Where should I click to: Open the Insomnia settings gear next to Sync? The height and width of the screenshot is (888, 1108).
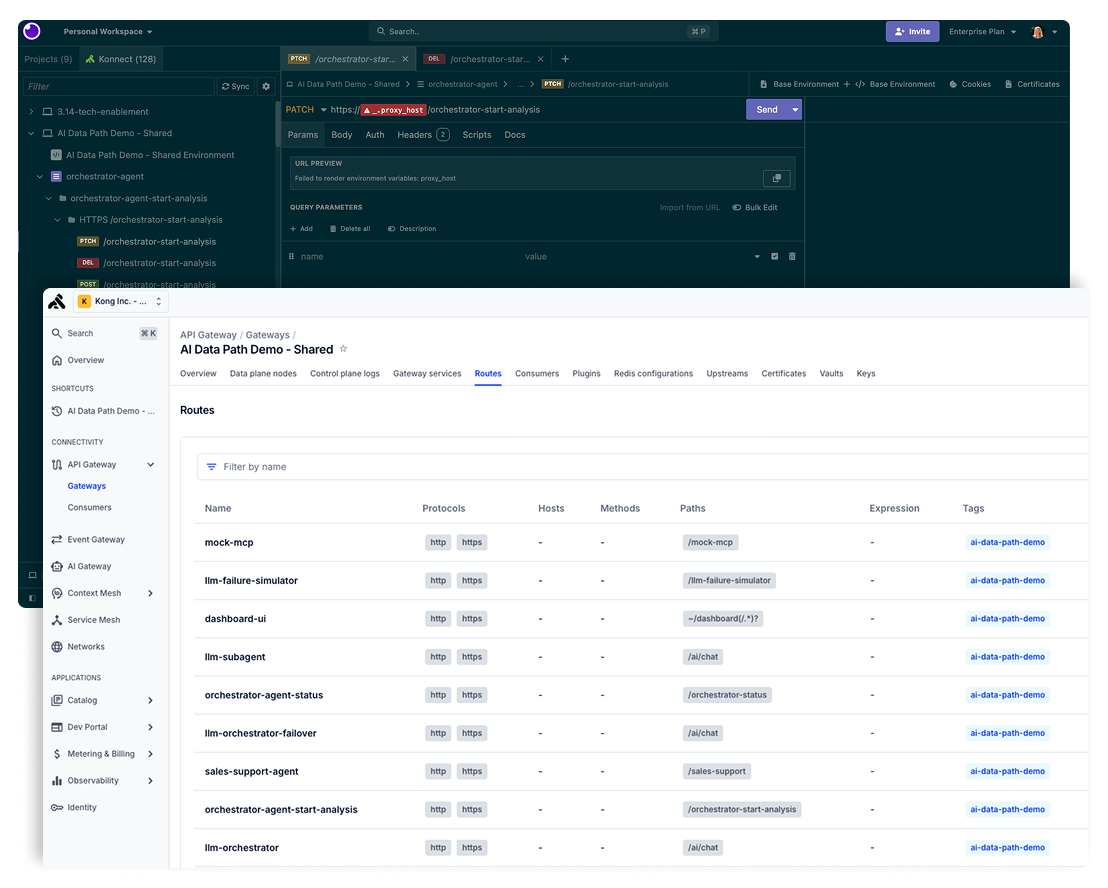click(266, 86)
